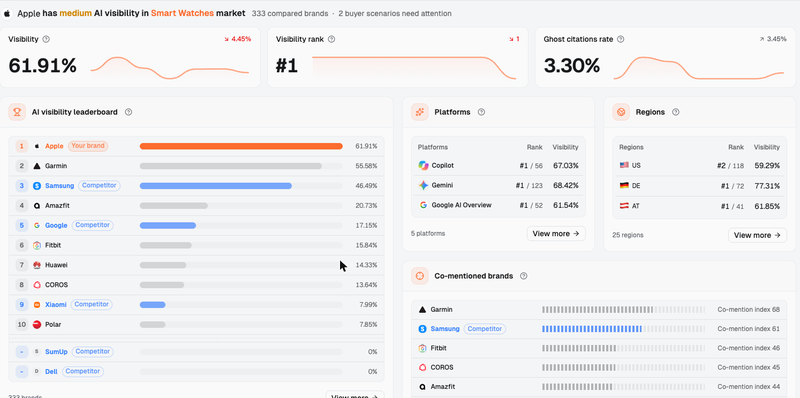
Task: Select the DE region row
Action: click(699, 186)
